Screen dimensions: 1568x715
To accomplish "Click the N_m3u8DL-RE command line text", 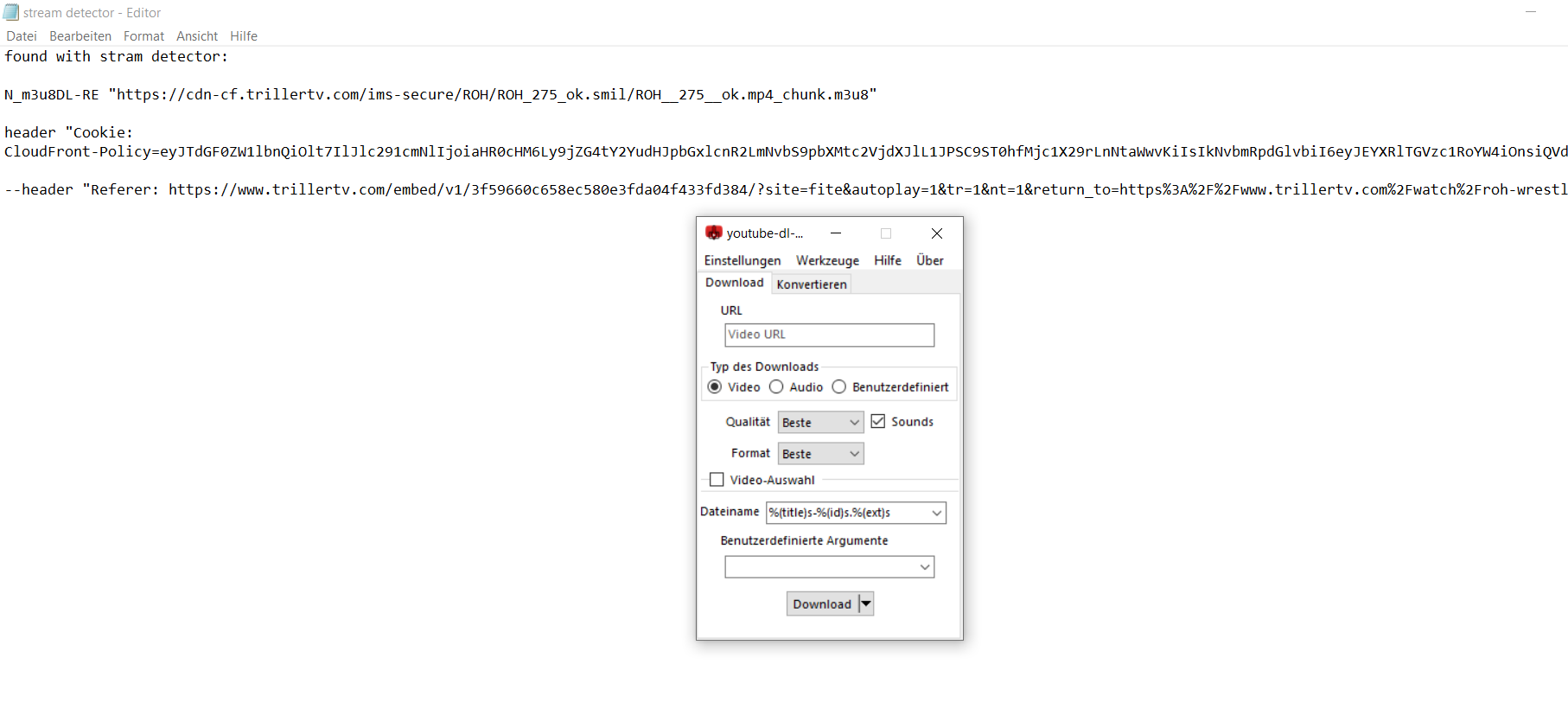I will (441, 94).
